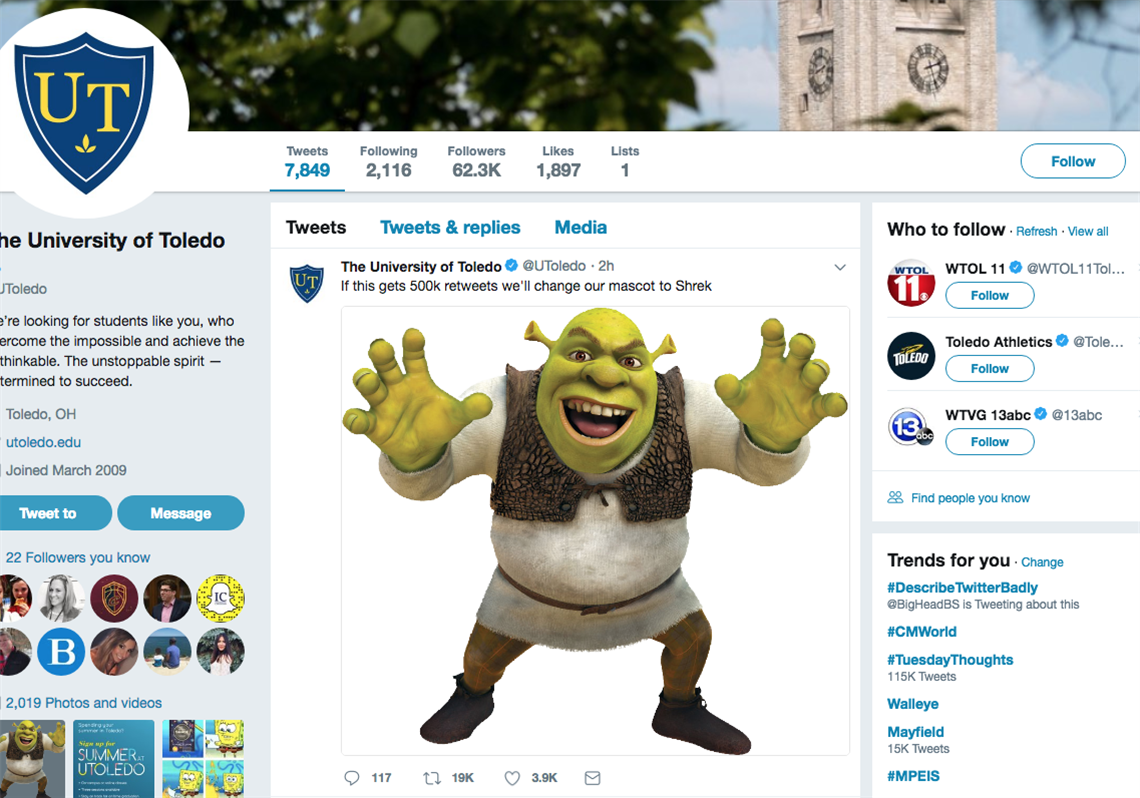The height and width of the screenshot is (798, 1140).
Task: Click the verified badge next to The University of Toledo
Action: pyautogui.click(x=511, y=265)
